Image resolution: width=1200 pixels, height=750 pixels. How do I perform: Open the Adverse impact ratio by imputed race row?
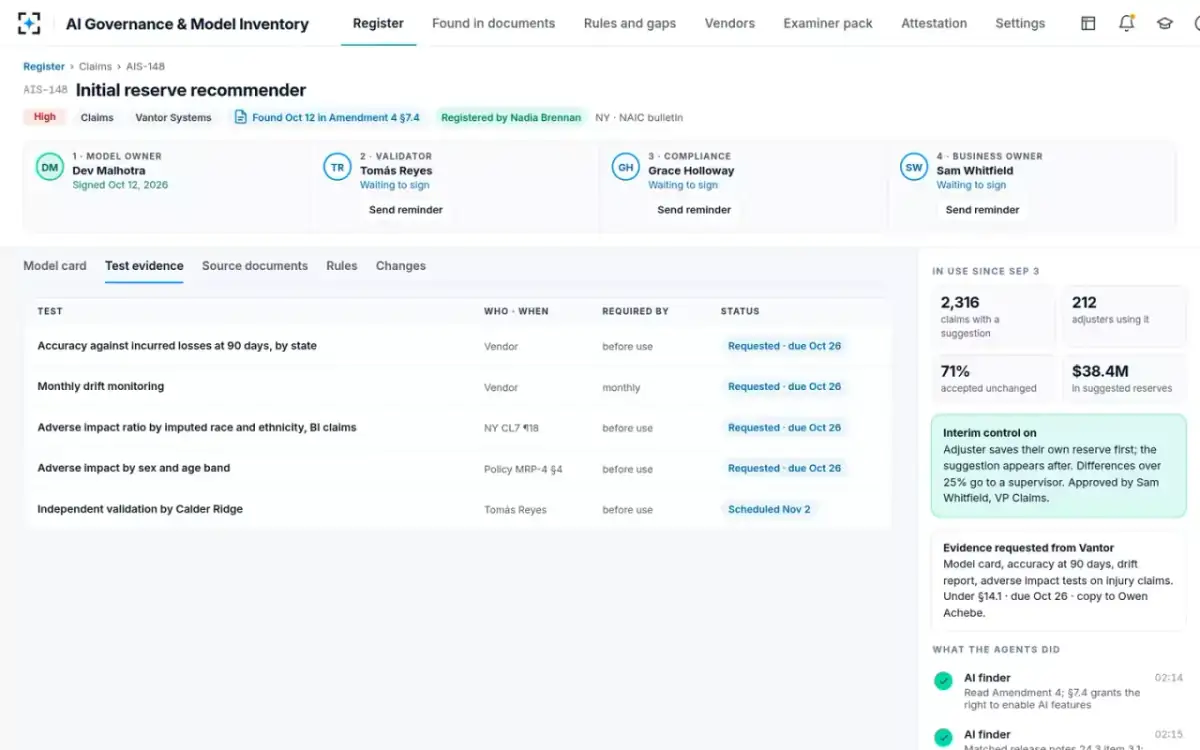tap(457, 428)
